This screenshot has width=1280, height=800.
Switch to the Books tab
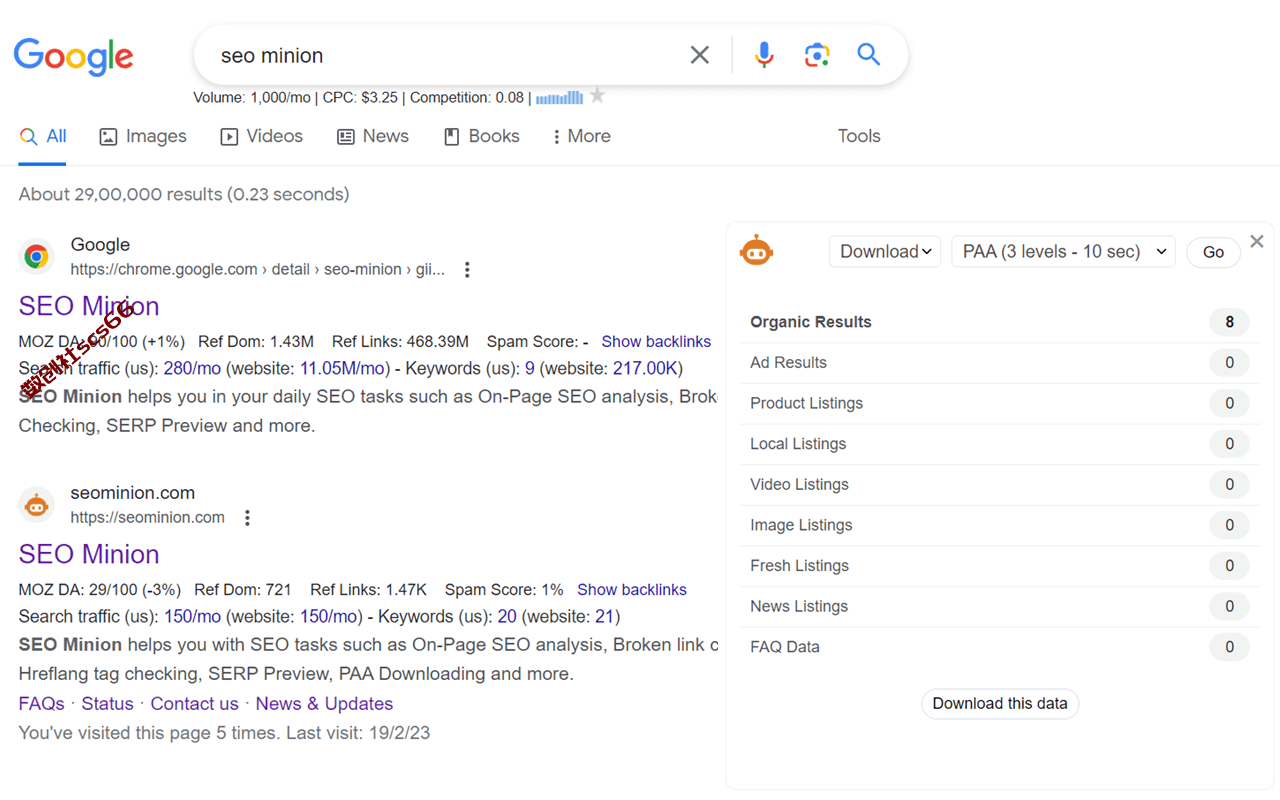[482, 137]
